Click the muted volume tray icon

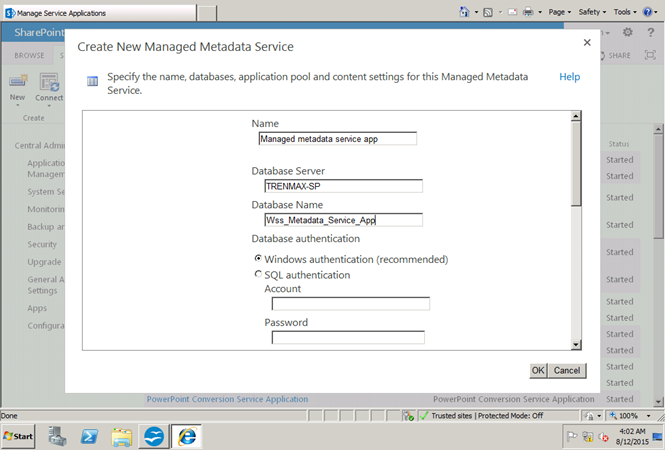603,436
